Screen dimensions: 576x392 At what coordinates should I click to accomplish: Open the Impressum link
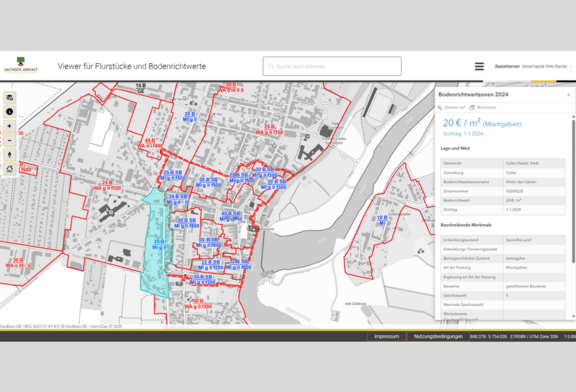pyautogui.click(x=386, y=337)
